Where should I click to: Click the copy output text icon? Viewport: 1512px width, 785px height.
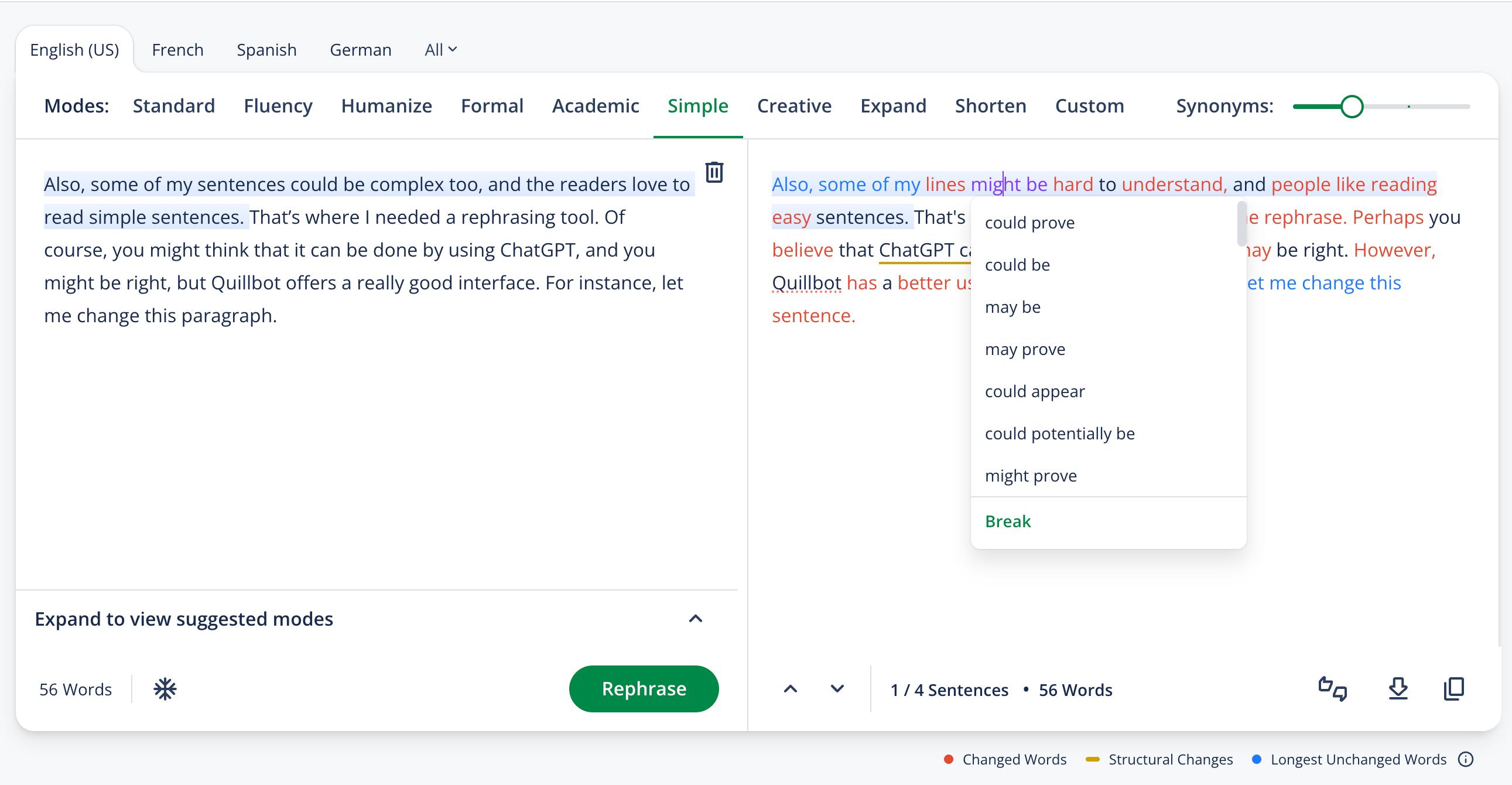(x=1453, y=689)
